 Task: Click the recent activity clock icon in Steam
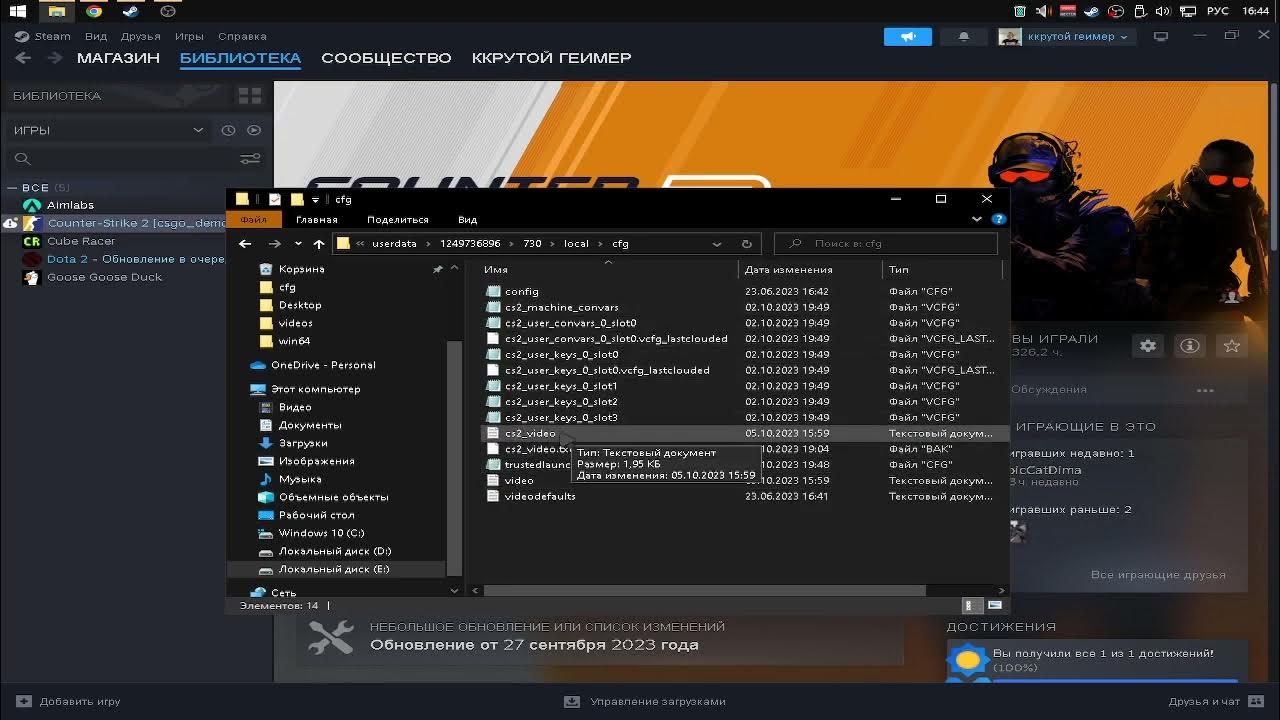click(x=228, y=130)
